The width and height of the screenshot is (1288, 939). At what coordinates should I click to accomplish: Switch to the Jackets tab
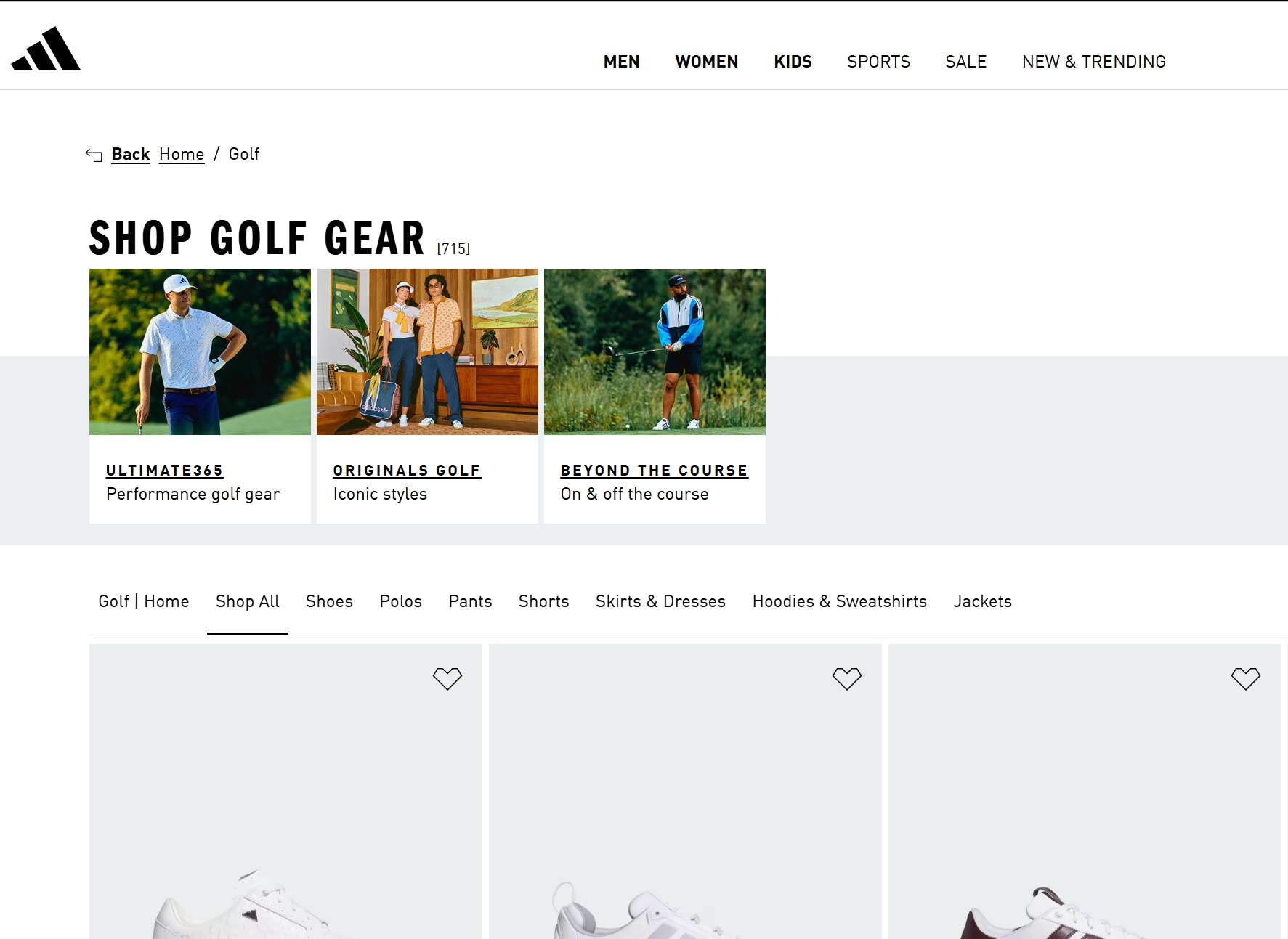tap(983, 601)
